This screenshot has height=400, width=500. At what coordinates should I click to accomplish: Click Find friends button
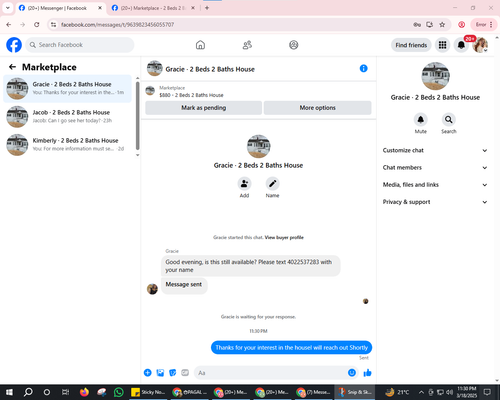point(411,45)
